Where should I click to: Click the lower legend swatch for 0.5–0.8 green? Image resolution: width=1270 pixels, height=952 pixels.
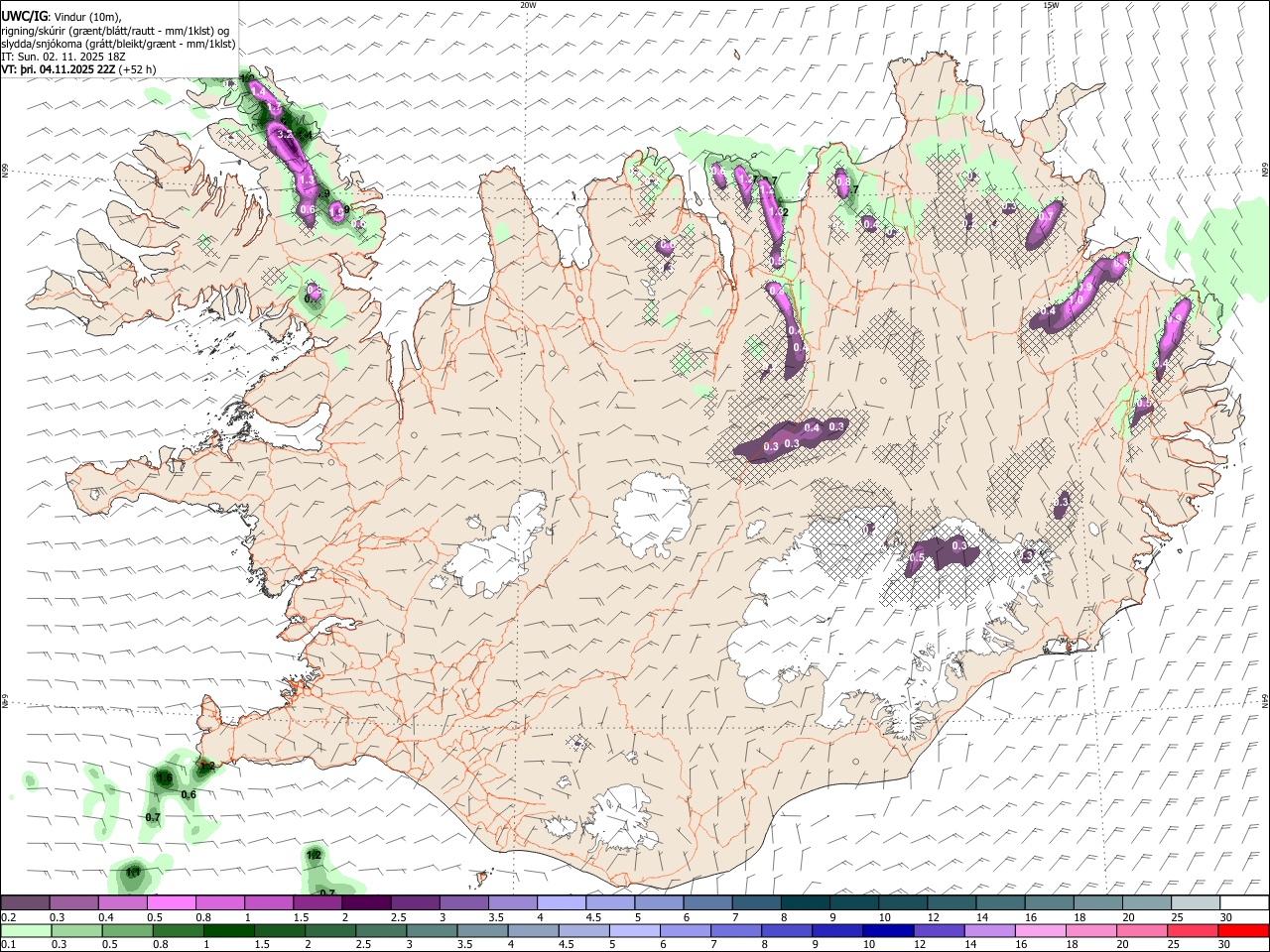(128, 931)
